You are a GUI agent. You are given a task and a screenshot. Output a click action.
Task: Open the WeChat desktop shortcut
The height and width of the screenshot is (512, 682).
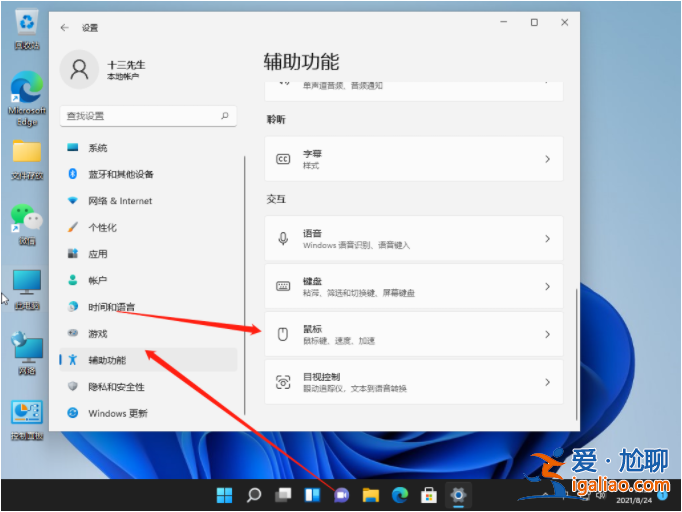click(27, 224)
